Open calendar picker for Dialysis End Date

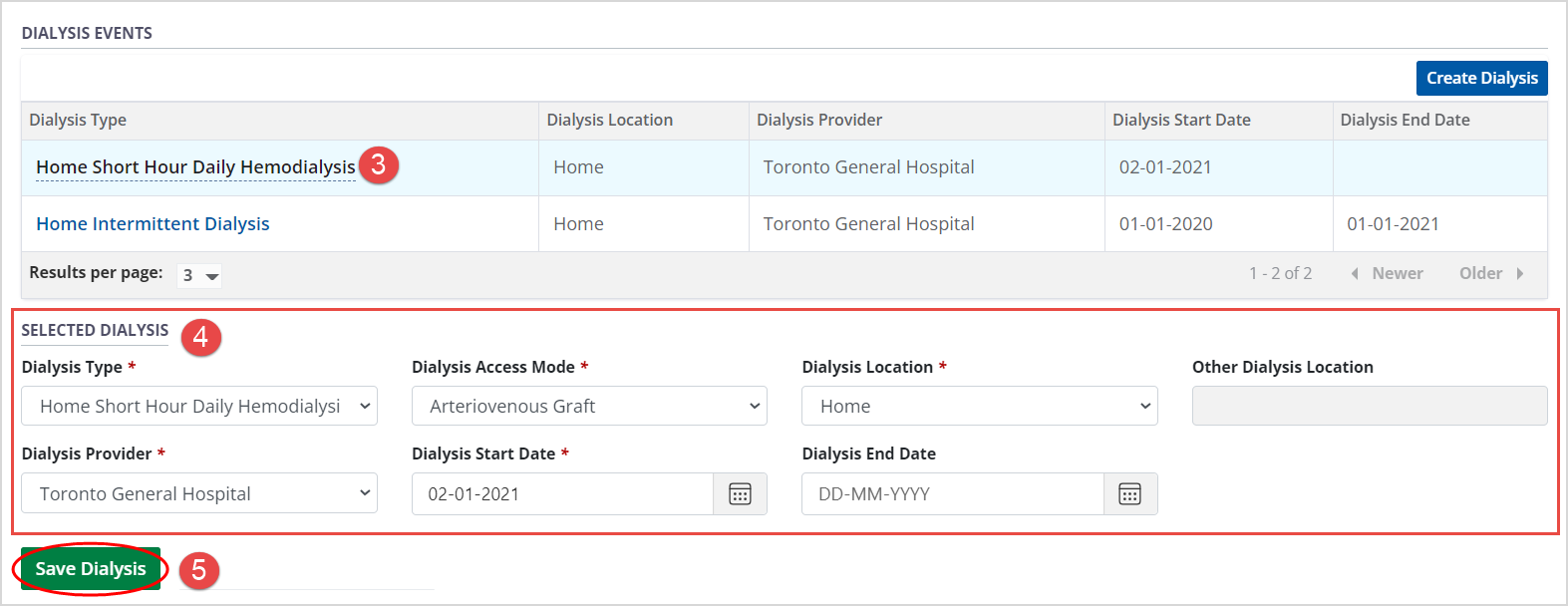(1129, 494)
